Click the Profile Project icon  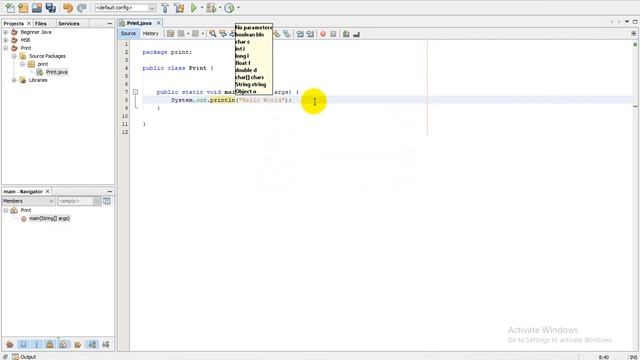tap(229, 8)
